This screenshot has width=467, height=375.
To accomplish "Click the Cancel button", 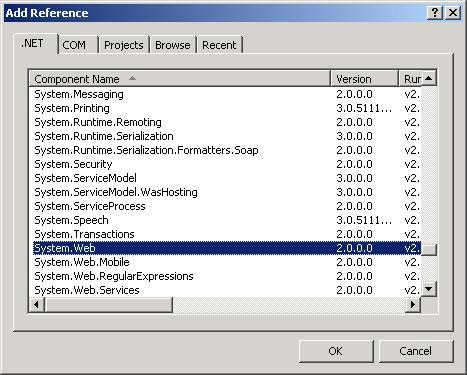I will [x=416, y=351].
